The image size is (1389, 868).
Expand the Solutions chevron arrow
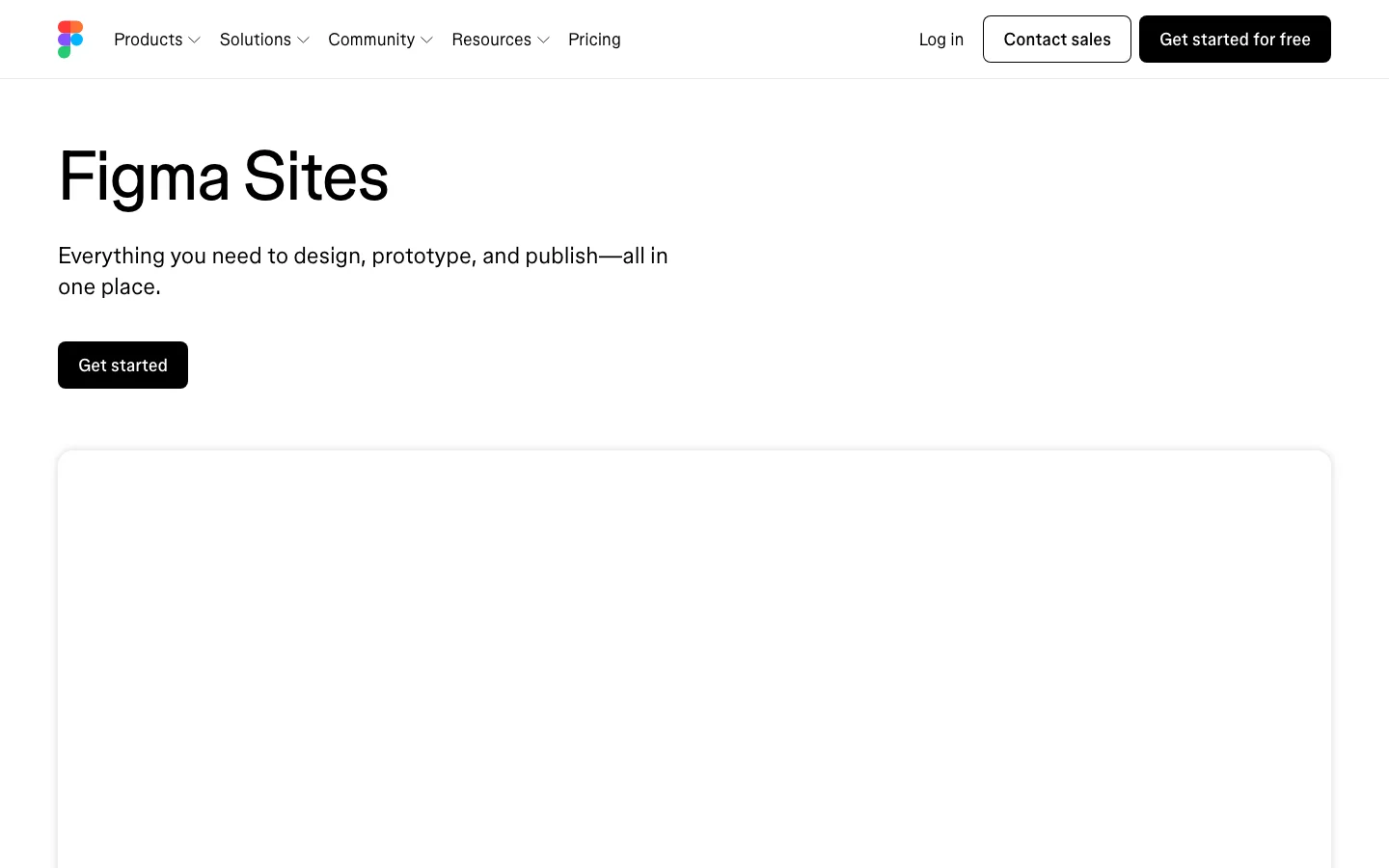click(303, 41)
